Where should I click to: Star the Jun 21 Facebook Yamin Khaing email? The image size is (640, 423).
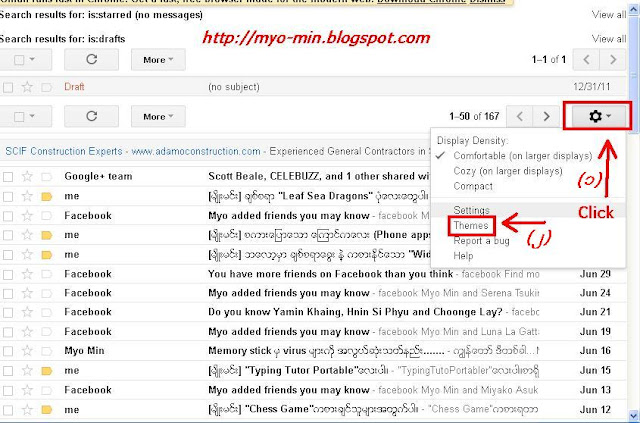click(x=27, y=312)
